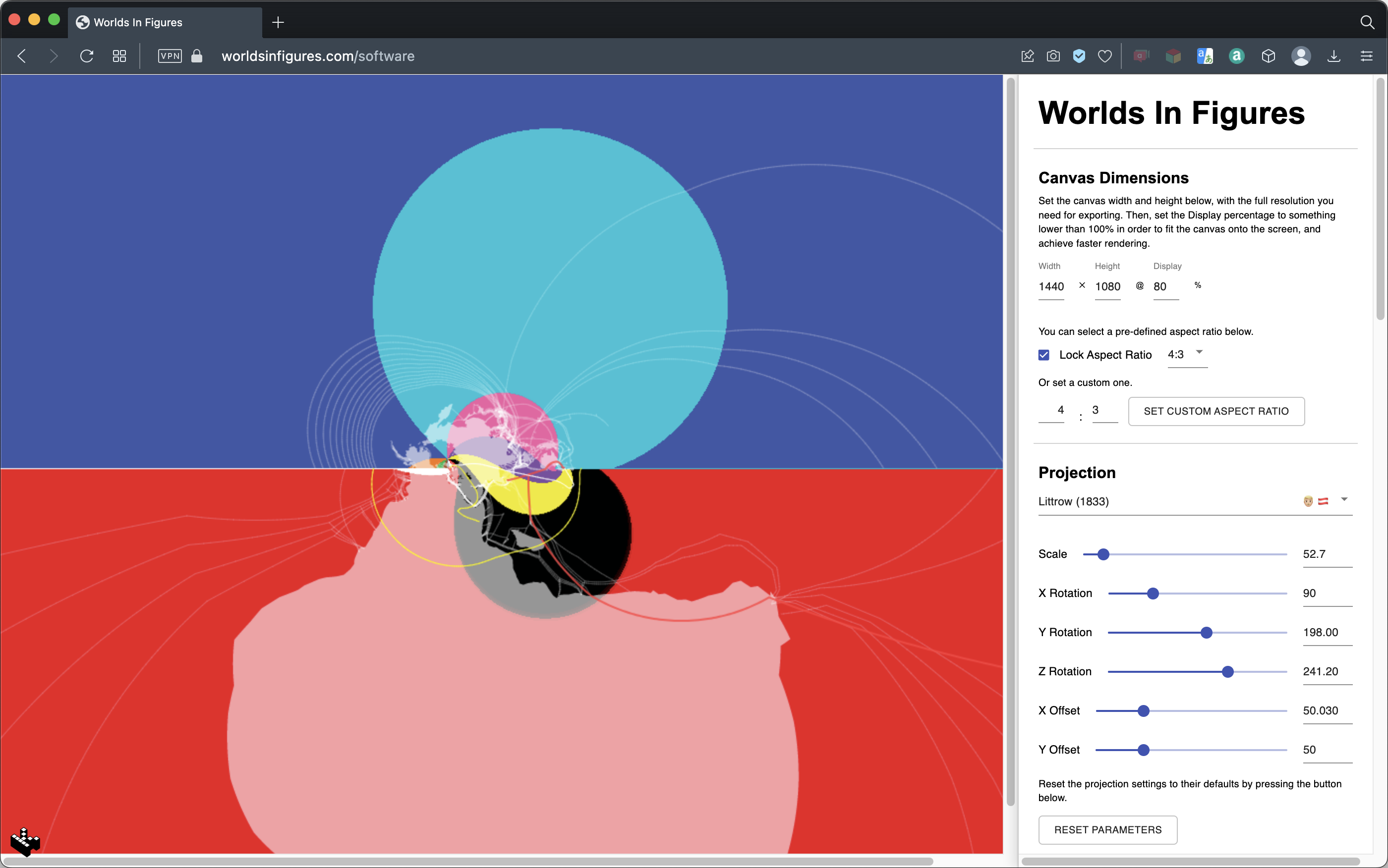Image resolution: width=1388 pixels, height=868 pixels.
Task: Open the extensions cube outline icon
Action: [x=1269, y=55]
